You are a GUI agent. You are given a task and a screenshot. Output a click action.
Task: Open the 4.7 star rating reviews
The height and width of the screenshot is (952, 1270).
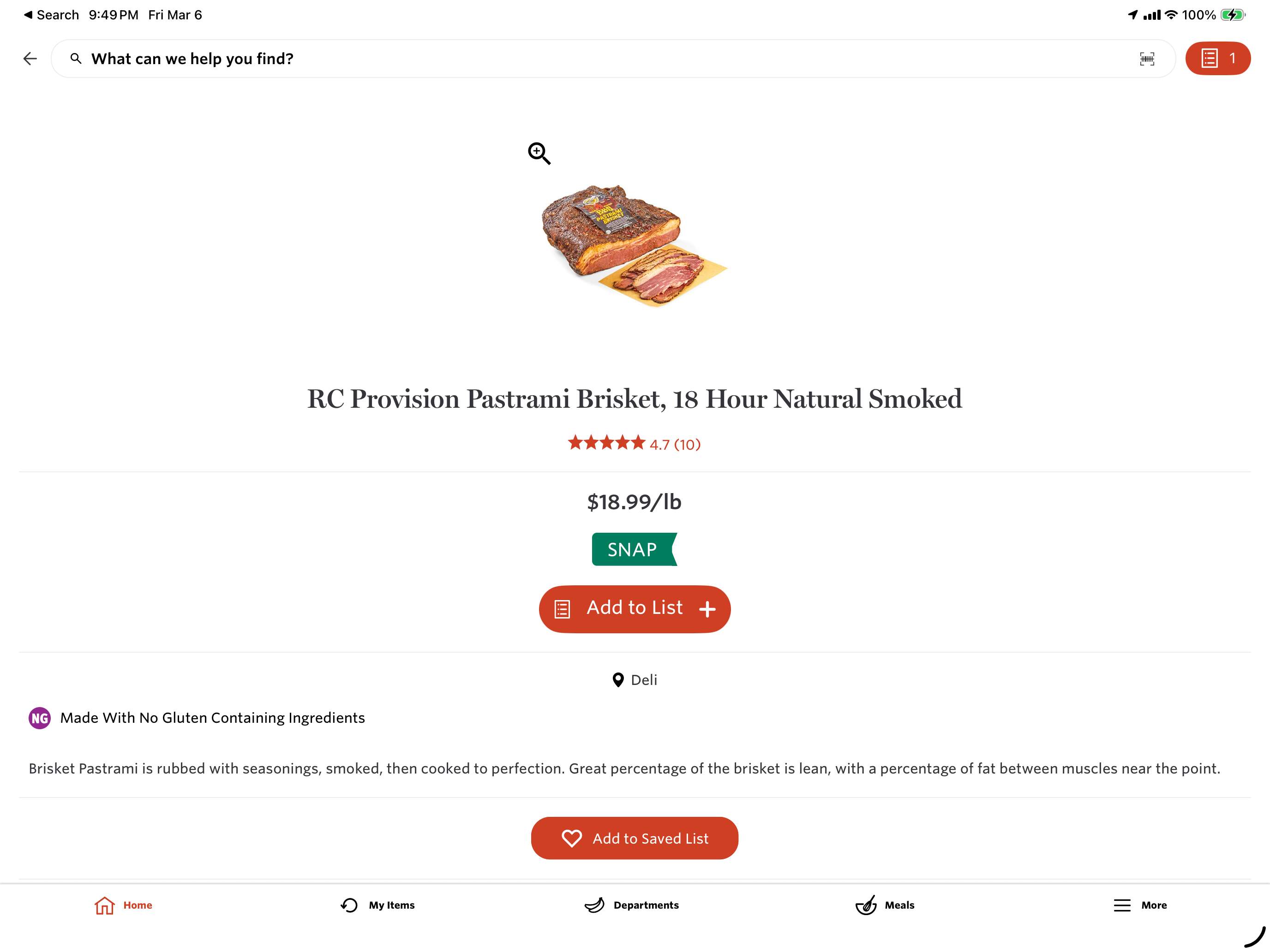click(634, 444)
